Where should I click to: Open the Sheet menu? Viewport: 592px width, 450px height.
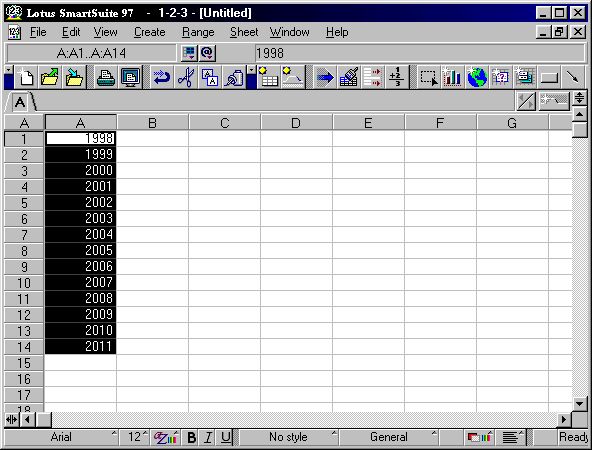coord(244,32)
